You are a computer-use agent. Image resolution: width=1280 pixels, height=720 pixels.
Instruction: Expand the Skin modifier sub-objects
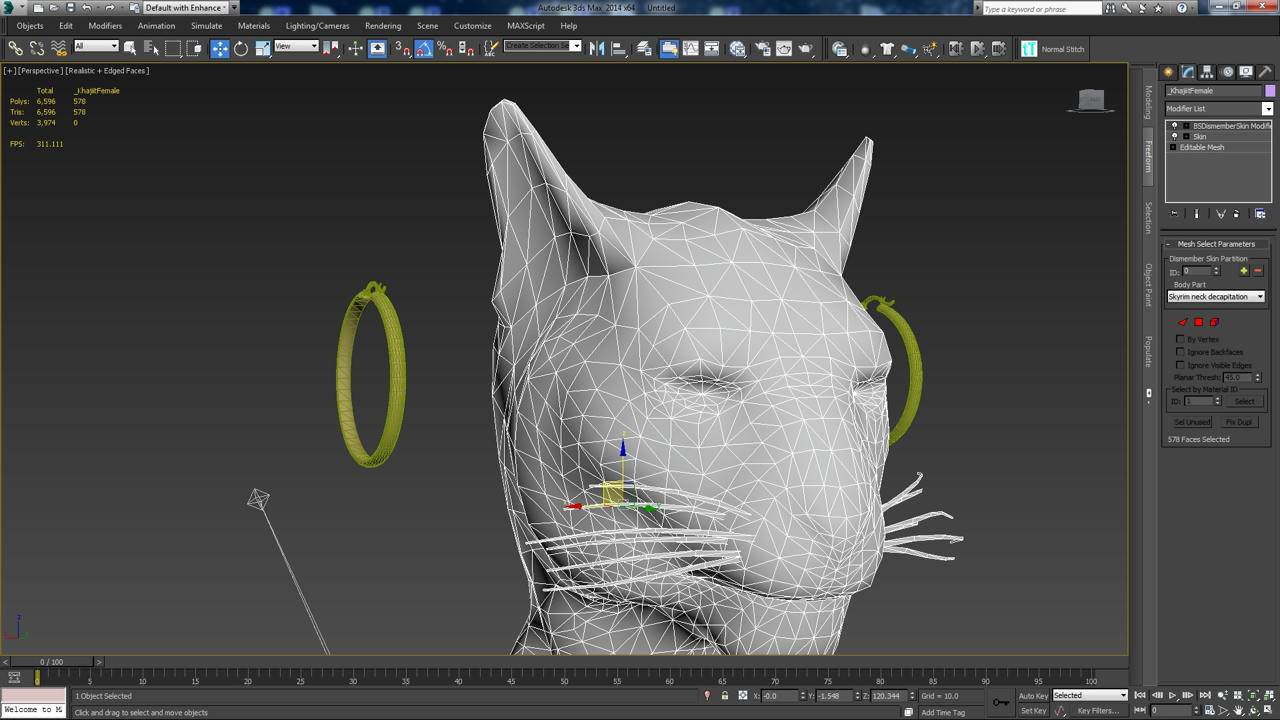tap(1186, 136)
